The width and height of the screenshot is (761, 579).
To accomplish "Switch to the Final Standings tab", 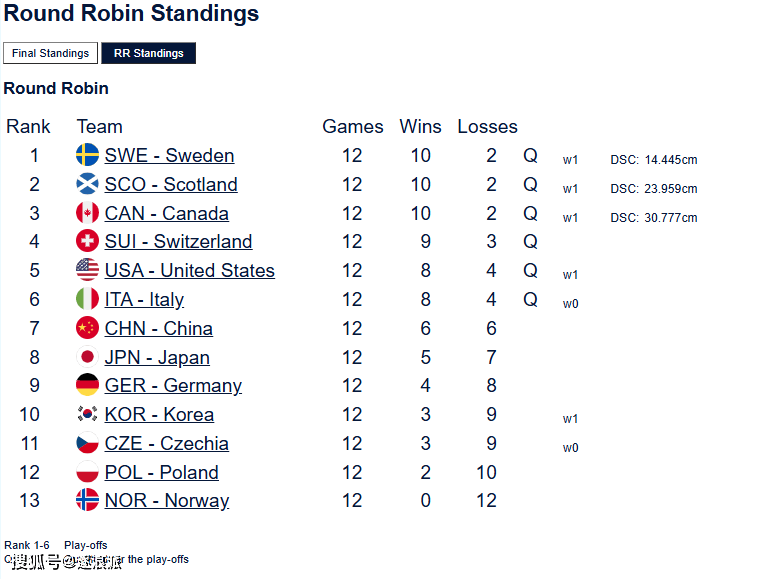I will pos(51,53).
